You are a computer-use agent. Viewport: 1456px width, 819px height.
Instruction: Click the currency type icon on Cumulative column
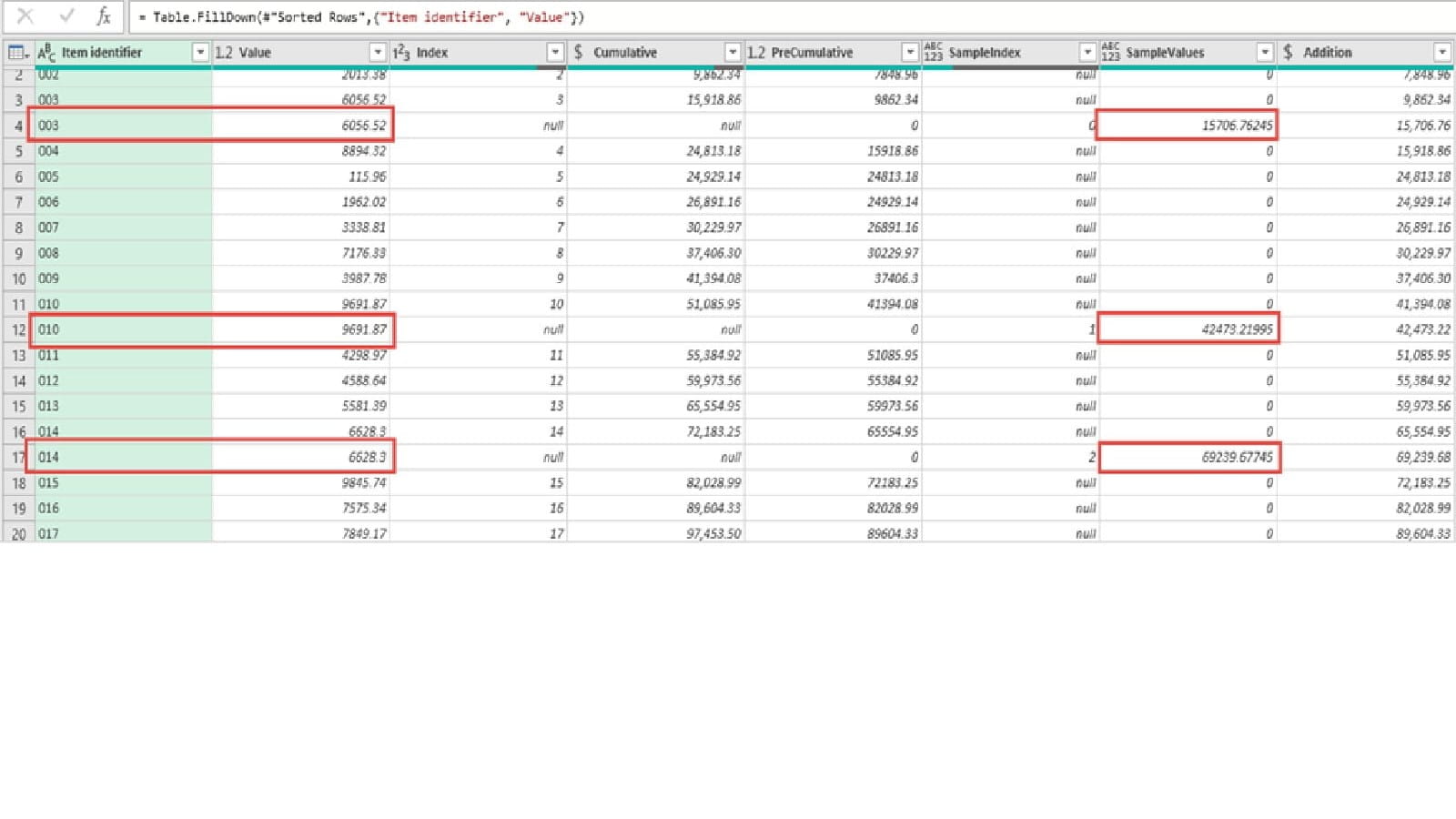579,53
